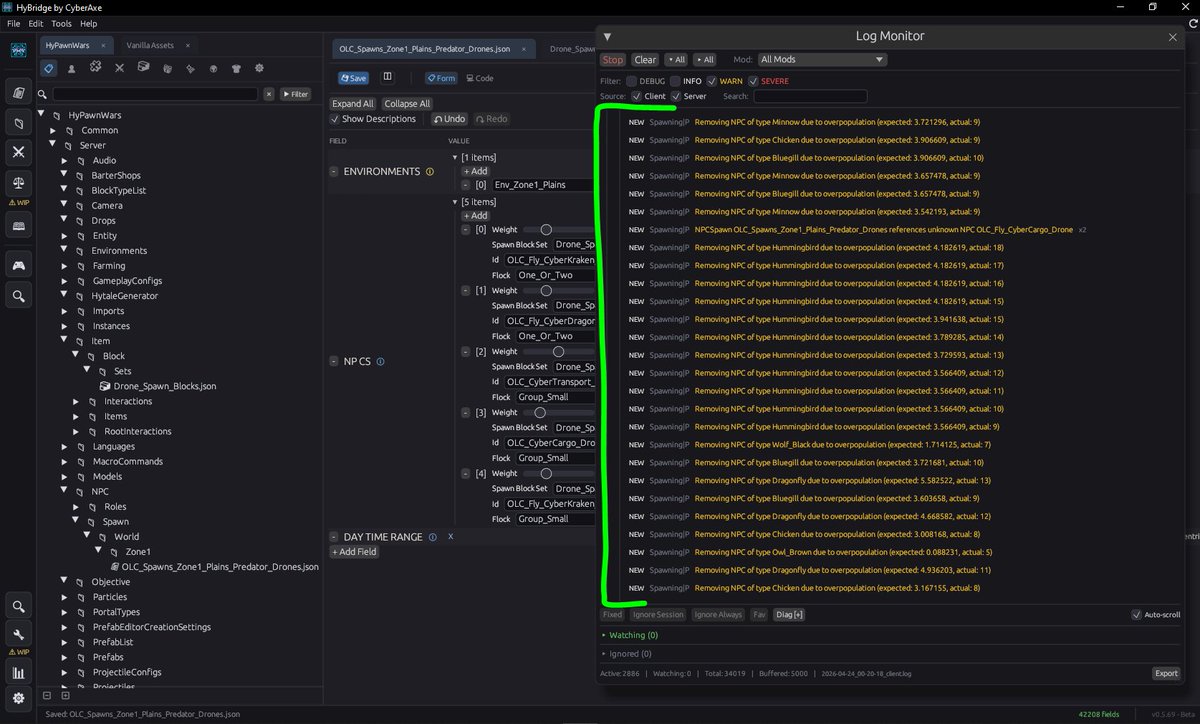Viewport: 1200px width, 724px height.
Task: Click Expand All button
Action: point(353,104)
